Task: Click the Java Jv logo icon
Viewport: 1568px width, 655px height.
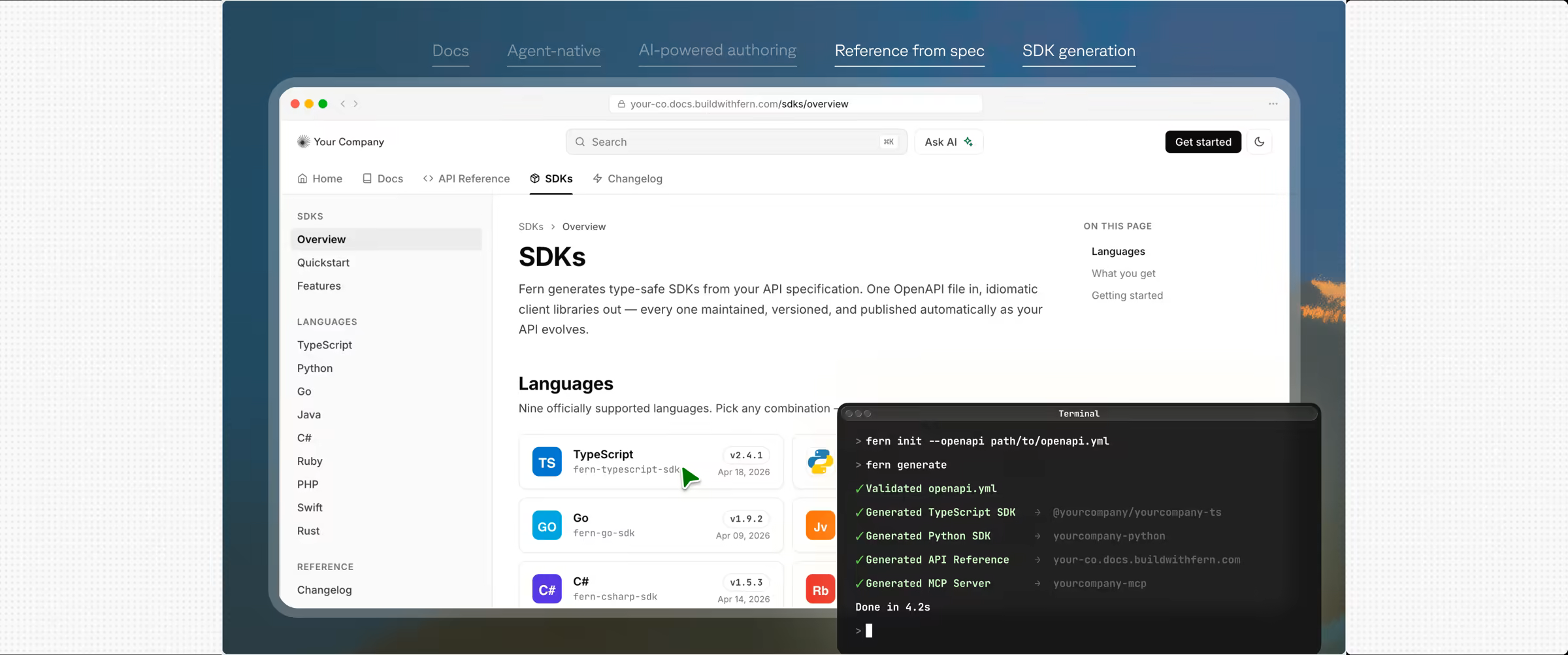Action: point(820,526)
